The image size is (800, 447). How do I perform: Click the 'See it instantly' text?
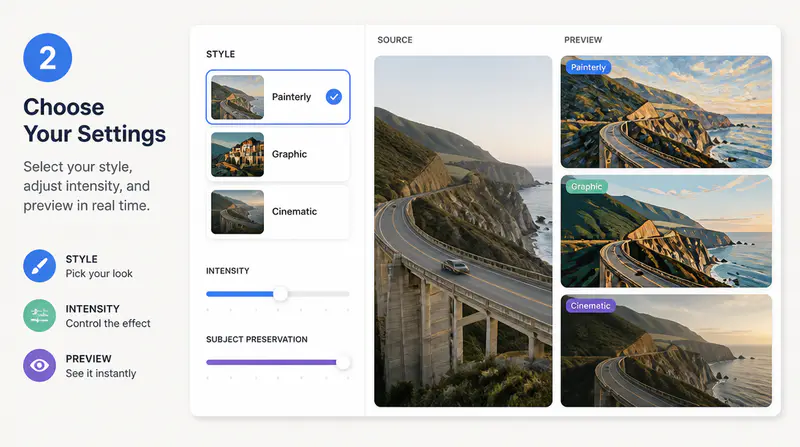101,374
